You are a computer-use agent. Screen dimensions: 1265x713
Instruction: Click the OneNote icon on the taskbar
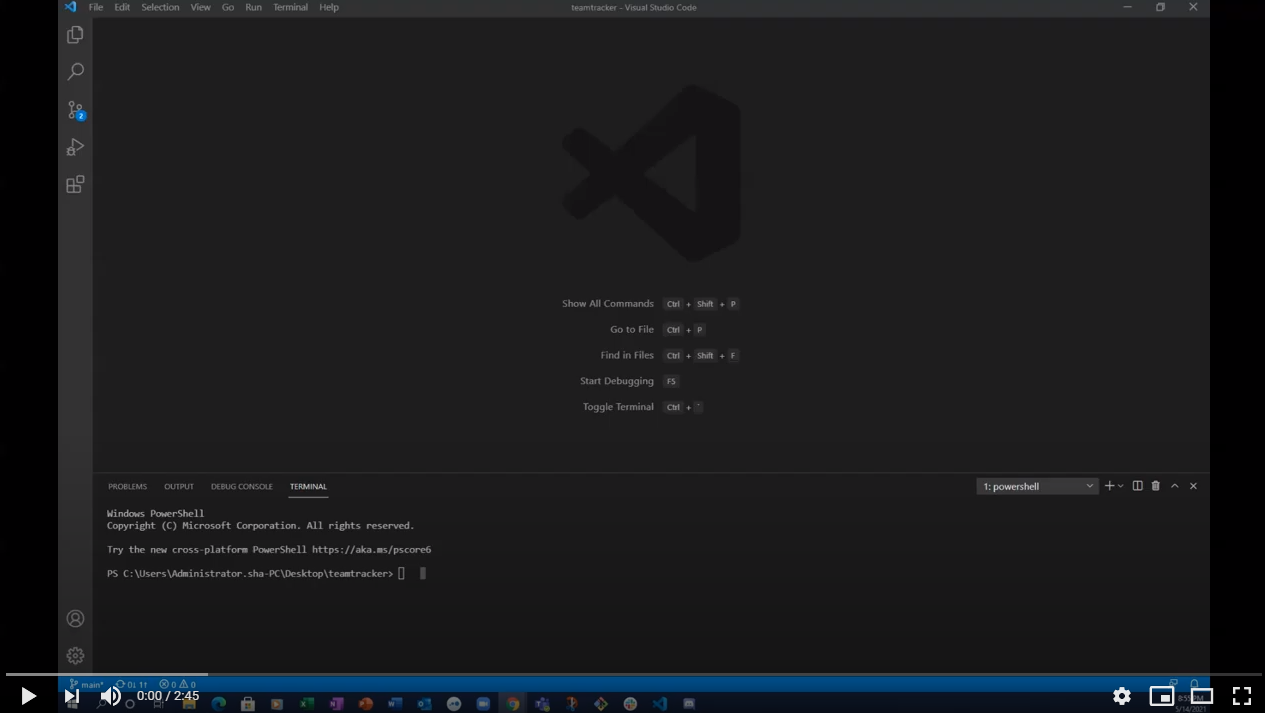pyautogui.click(x=337, y=704)
